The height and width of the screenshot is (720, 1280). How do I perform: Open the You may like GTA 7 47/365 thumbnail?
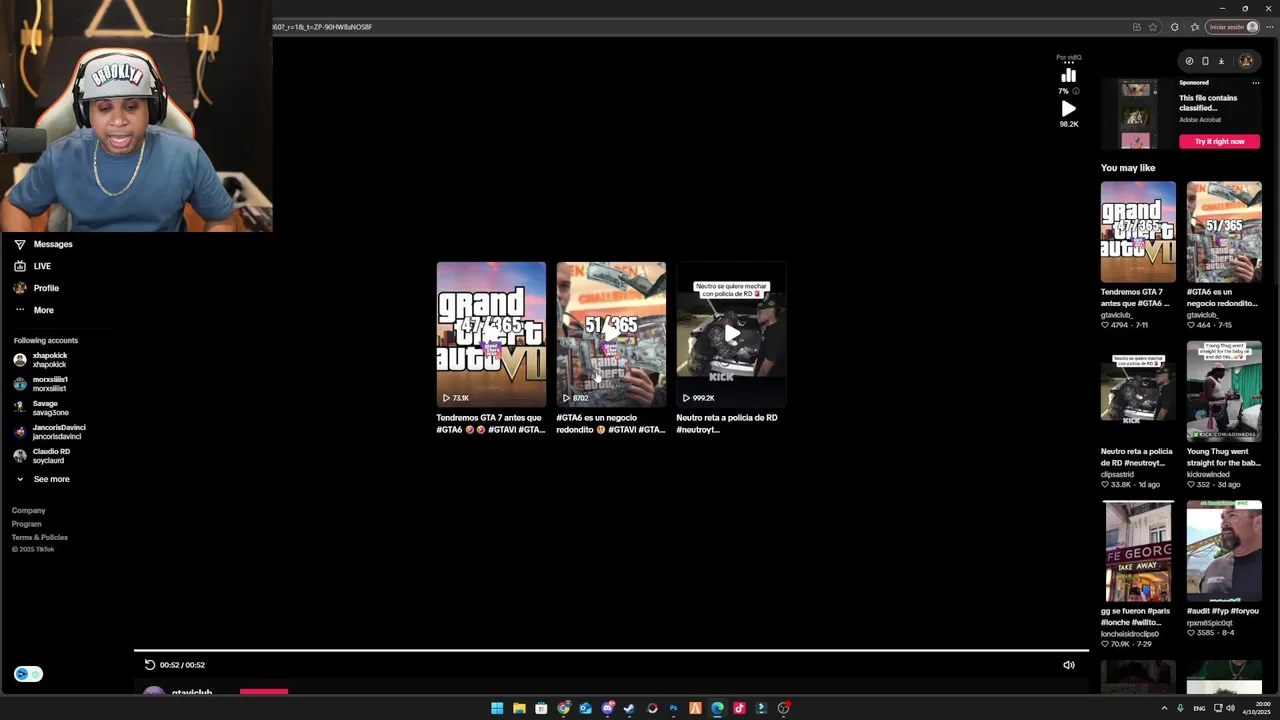point(1138,232)
